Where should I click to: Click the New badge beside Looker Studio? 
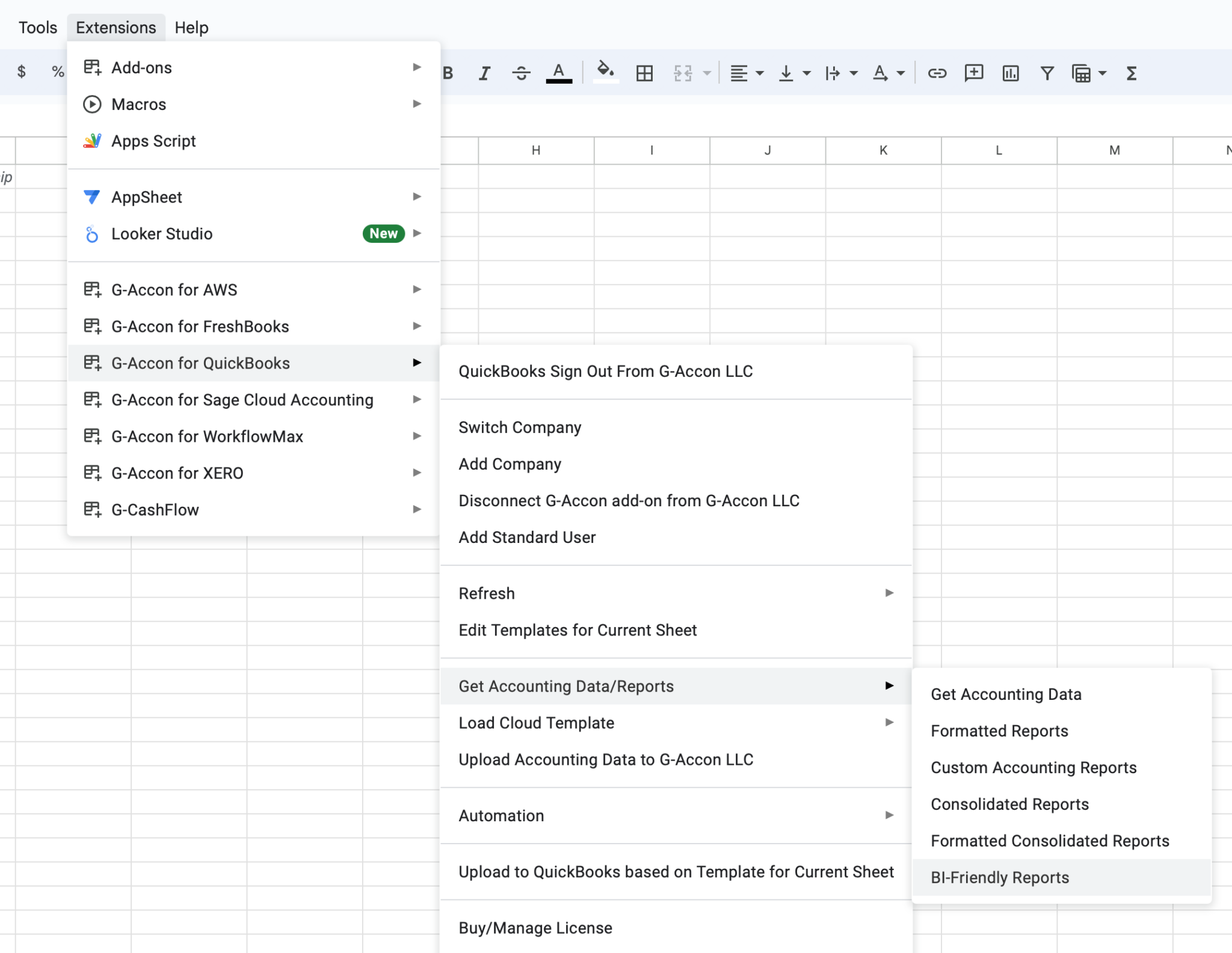[384, 233]
